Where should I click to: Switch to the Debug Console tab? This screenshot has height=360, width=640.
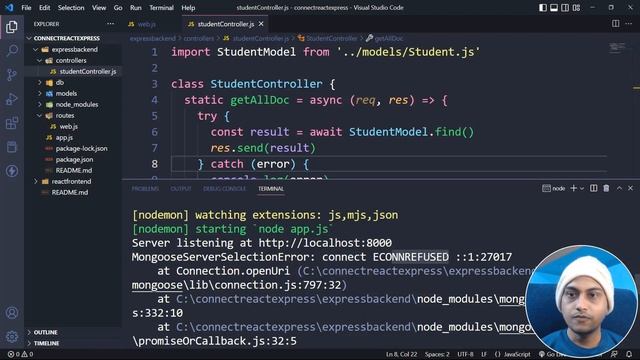[224, 189]
